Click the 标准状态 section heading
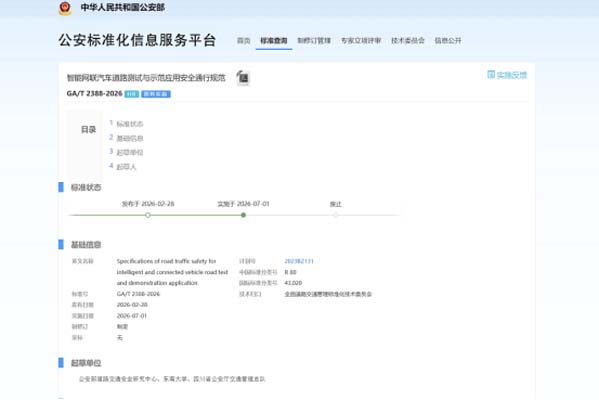Viewport: 599px width, 400px height. [x=86, y=187]
